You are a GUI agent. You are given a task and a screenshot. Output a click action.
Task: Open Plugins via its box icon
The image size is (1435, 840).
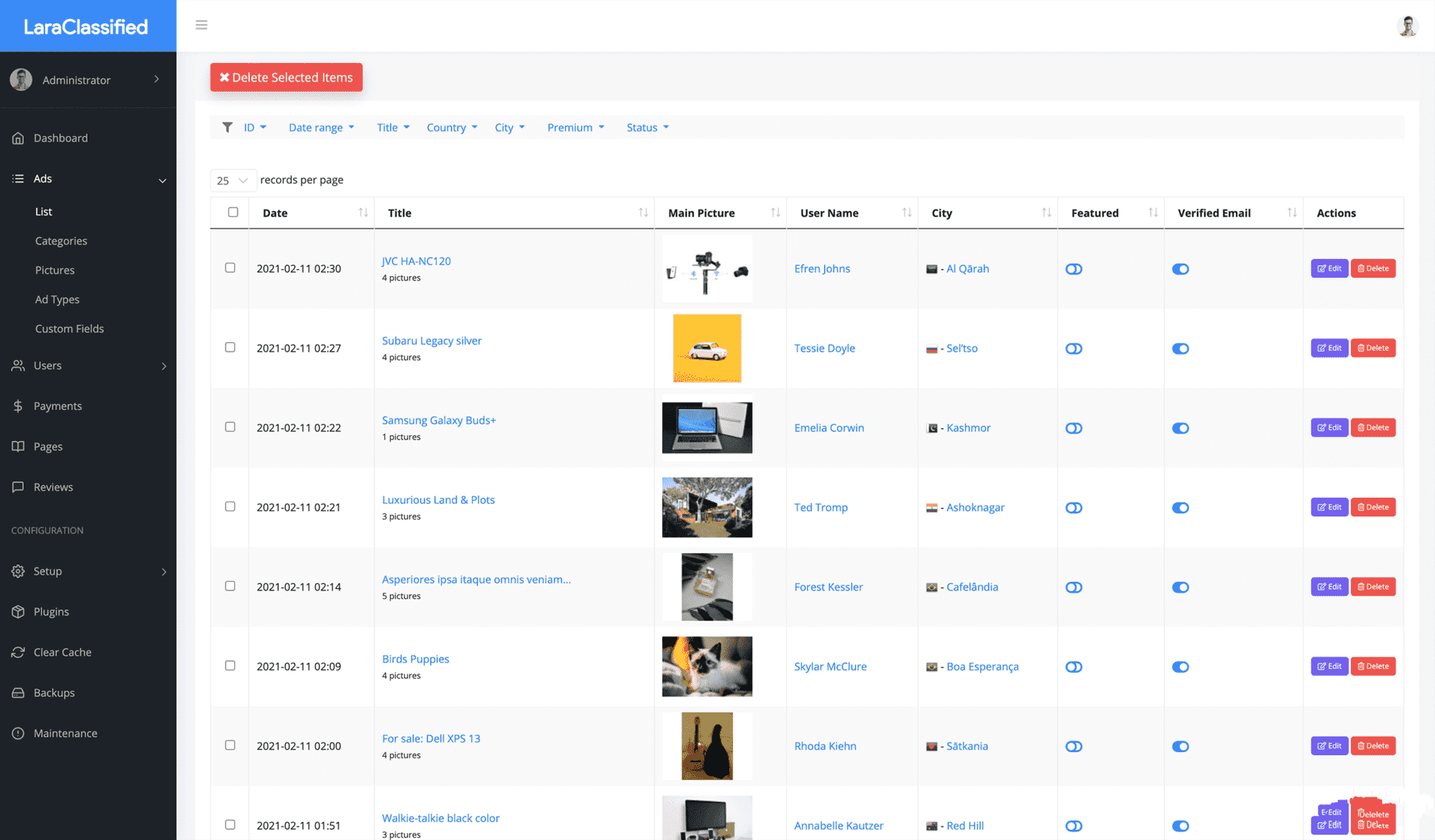(x=18, y=612)
